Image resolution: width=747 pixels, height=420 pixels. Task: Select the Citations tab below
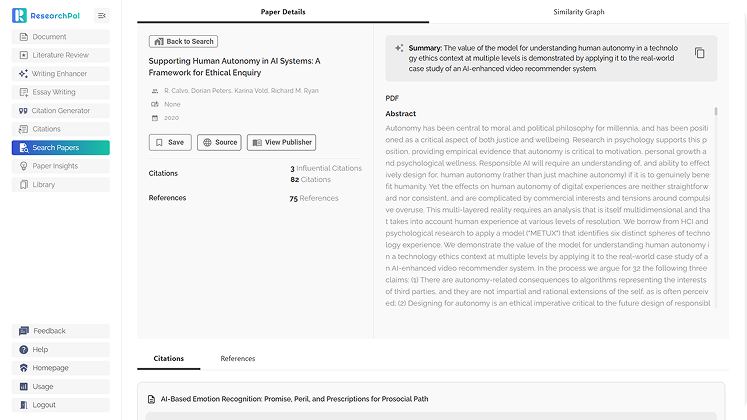pos(169,359)
